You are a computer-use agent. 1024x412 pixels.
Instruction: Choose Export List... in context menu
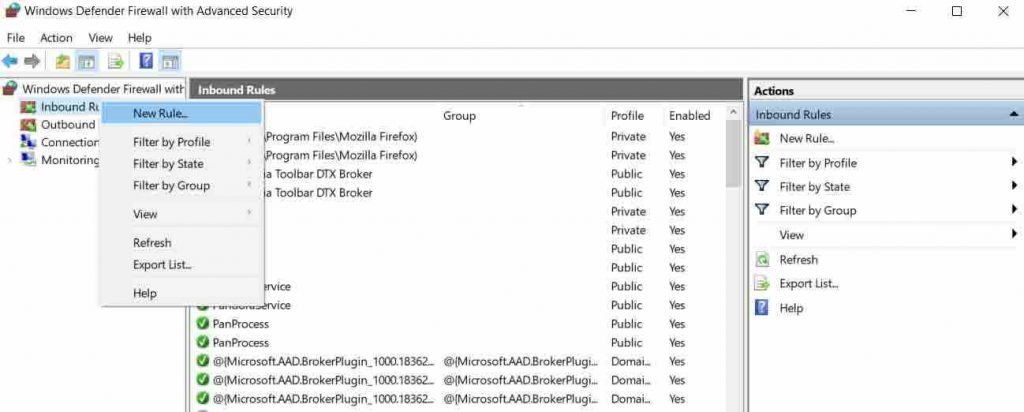[x=182, y=264]
